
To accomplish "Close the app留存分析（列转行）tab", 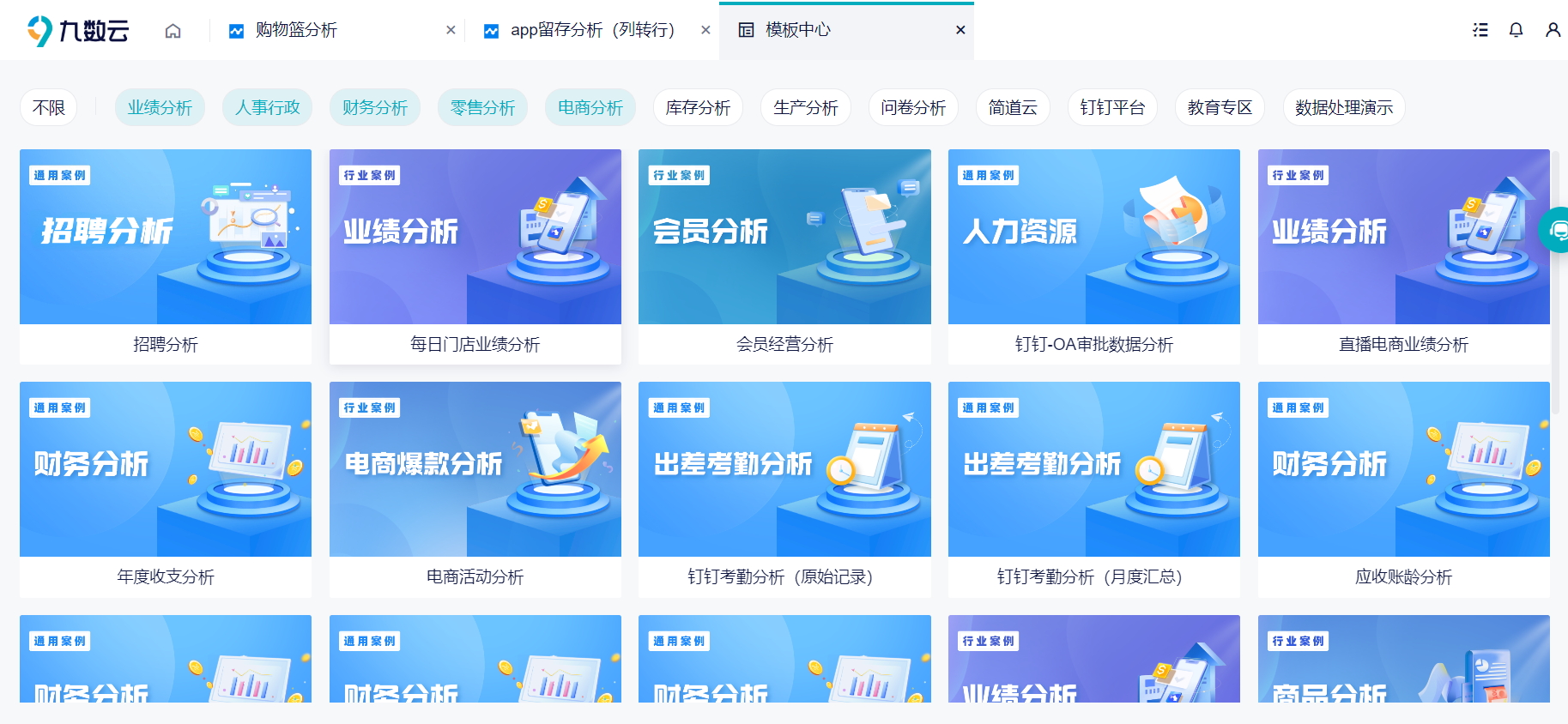I will 705,30.
